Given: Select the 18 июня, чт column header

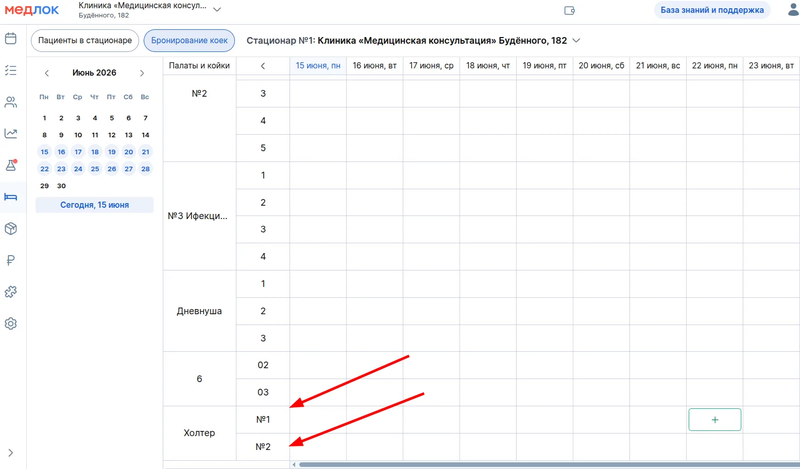Looking at the screenshot, I should 488,66.
